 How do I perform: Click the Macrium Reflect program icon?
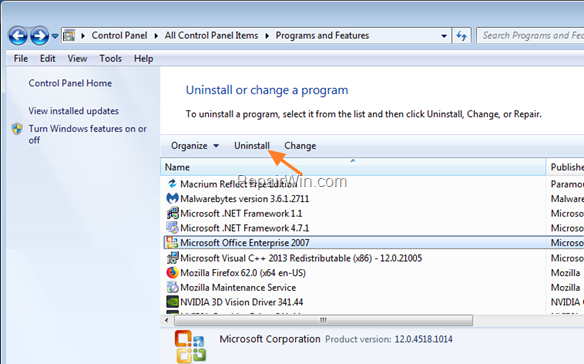(x=172, y=184)
